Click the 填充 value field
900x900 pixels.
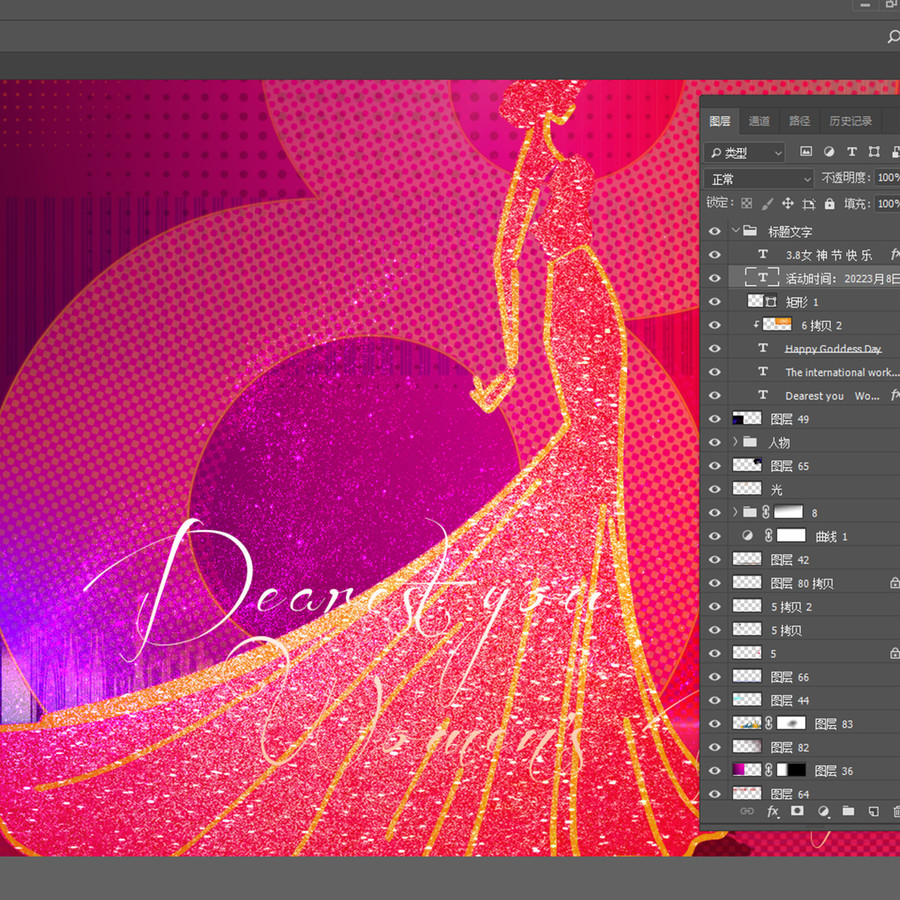point(888,204)
